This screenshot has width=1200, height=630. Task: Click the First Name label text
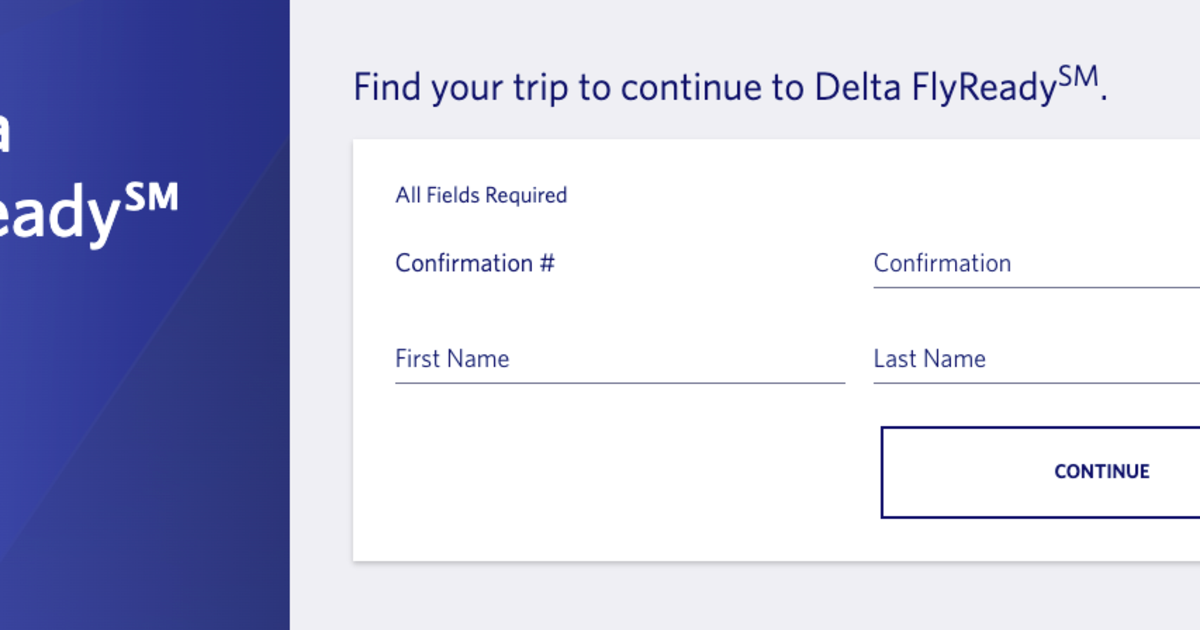pos(452,358)
